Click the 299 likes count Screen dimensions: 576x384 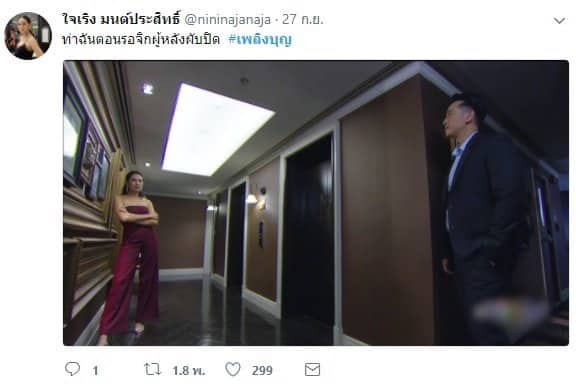click(x=262, y=370)
